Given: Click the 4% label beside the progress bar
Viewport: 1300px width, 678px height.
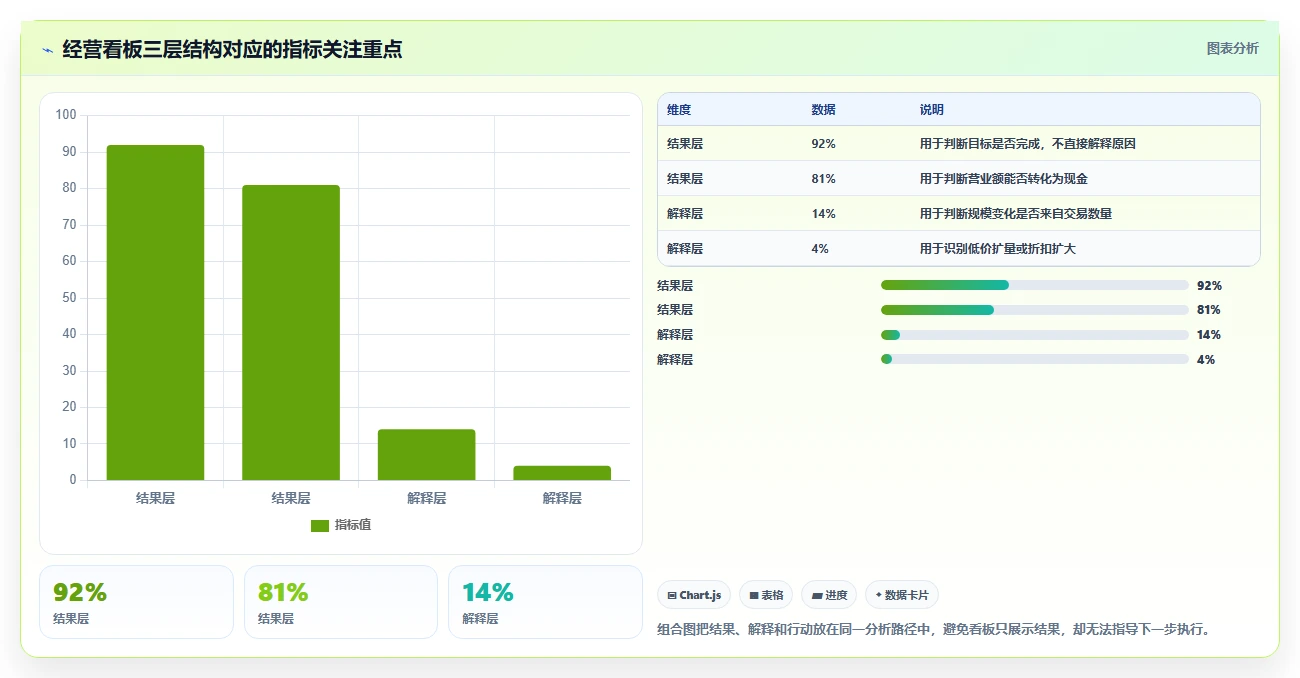Looking at the screenshot, I should (1206, 360).
